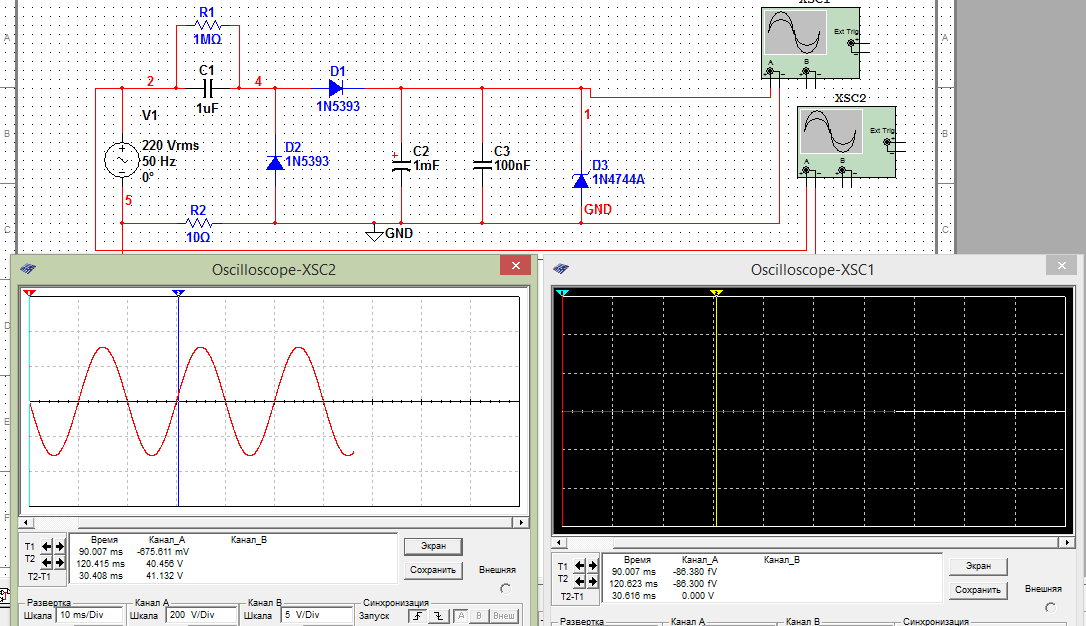Click left scroll arrow under XSC1 display
1086x626 pixels.
(558, 543)
